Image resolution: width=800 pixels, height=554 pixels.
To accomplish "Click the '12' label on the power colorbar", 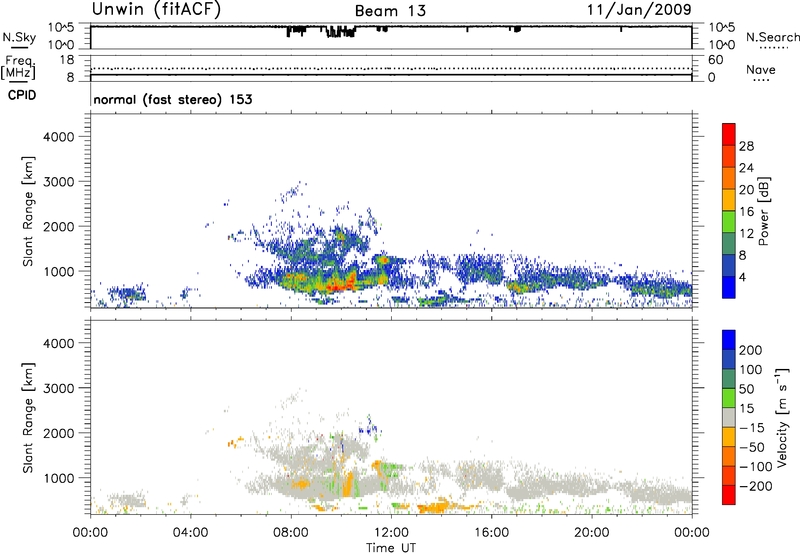I will click(x=746, y=234).
